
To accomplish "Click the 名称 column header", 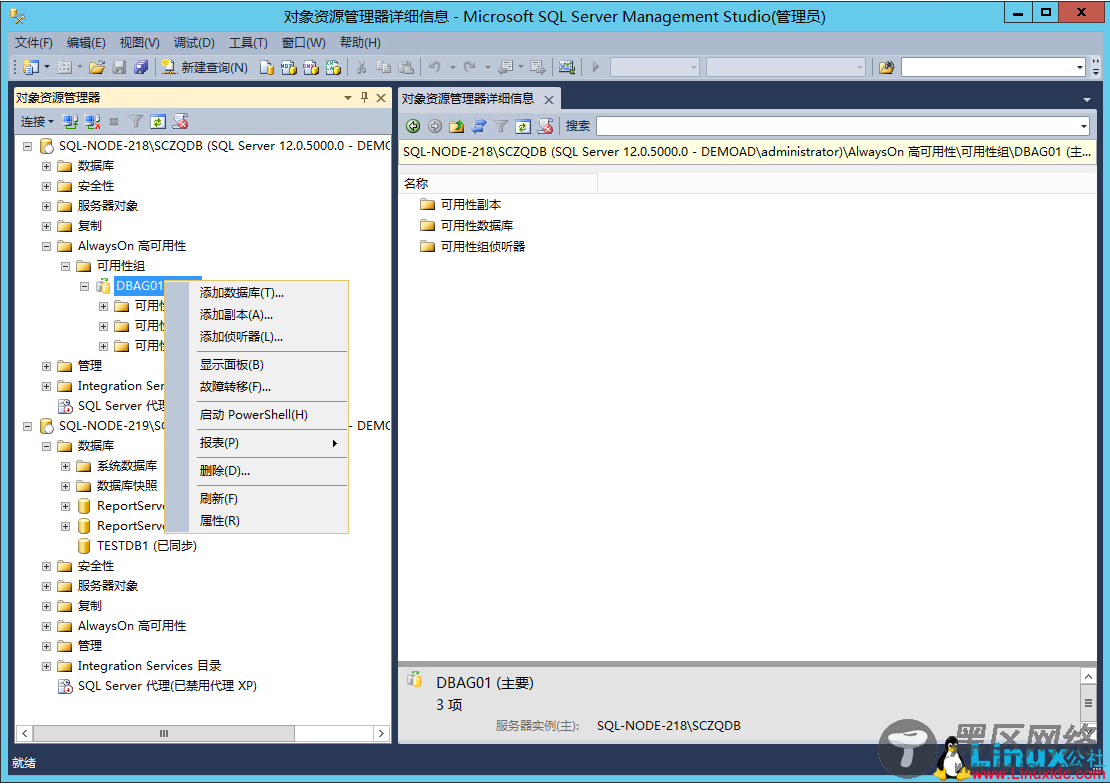I will [499, 183].
